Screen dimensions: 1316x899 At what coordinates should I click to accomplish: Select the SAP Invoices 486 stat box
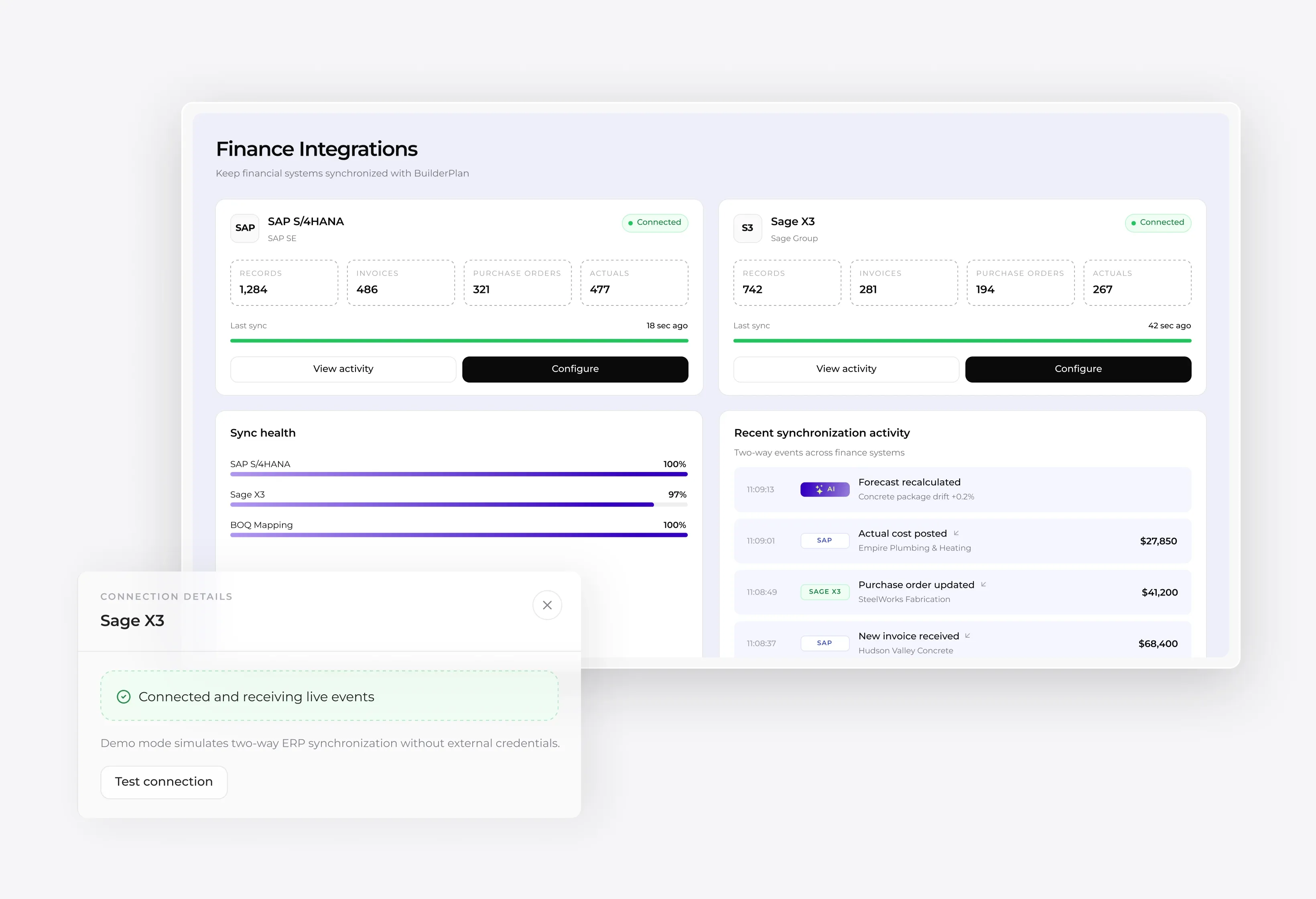(400, 283)
